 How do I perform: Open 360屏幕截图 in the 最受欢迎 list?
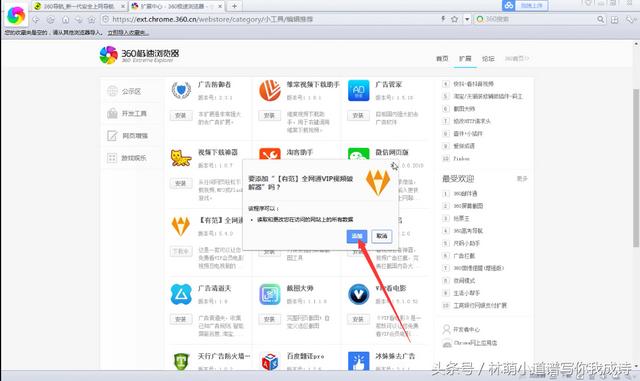(x=468, y=206)
